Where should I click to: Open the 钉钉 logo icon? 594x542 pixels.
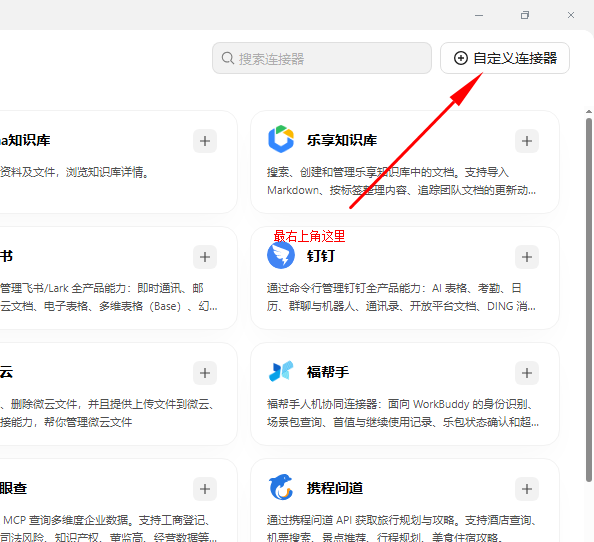coord(281,255)
